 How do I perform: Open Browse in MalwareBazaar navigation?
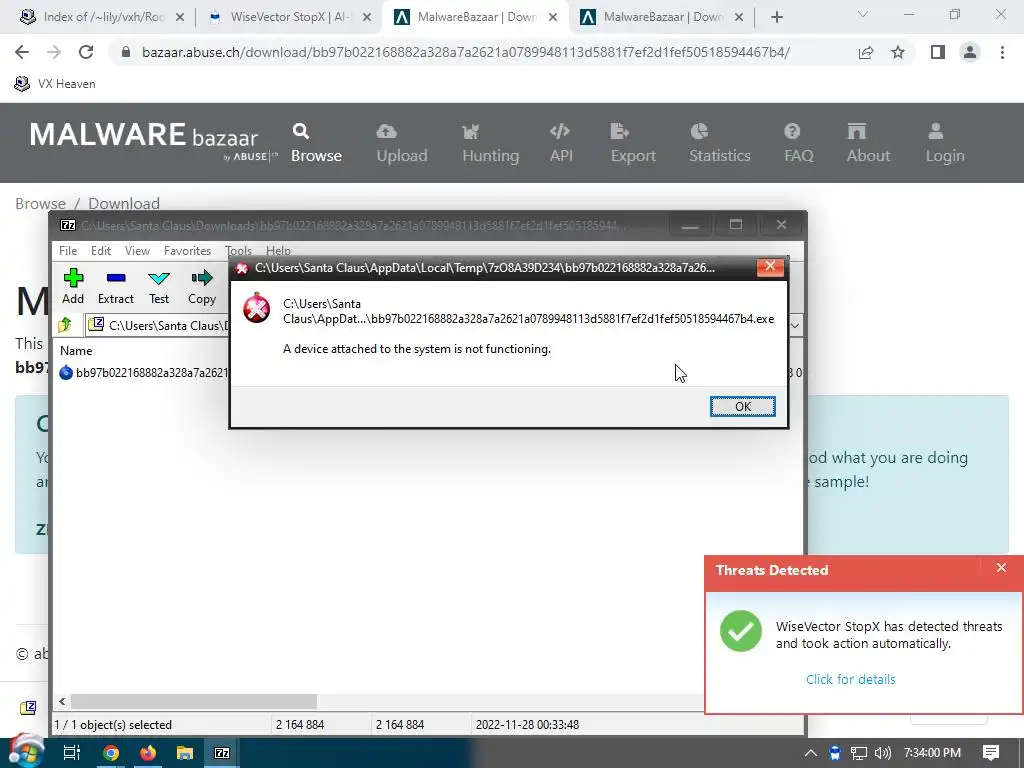pos(316,142)
